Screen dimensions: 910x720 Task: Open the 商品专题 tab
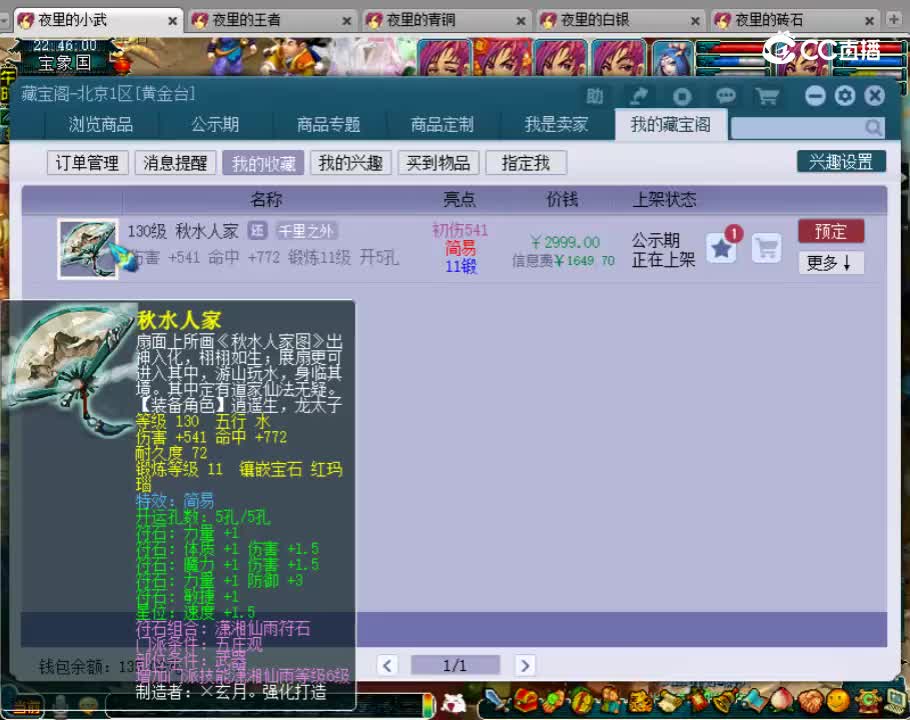(x=328, y=124)
